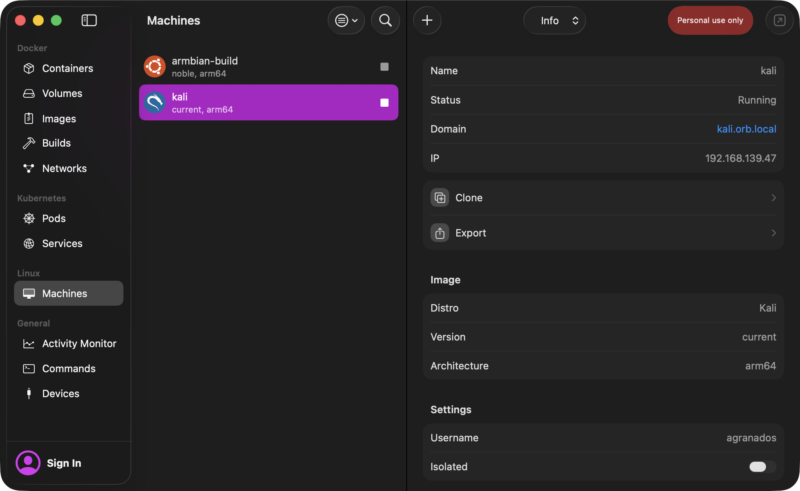
Task: Open the Images section icon
Action: [x=29, y=118]
